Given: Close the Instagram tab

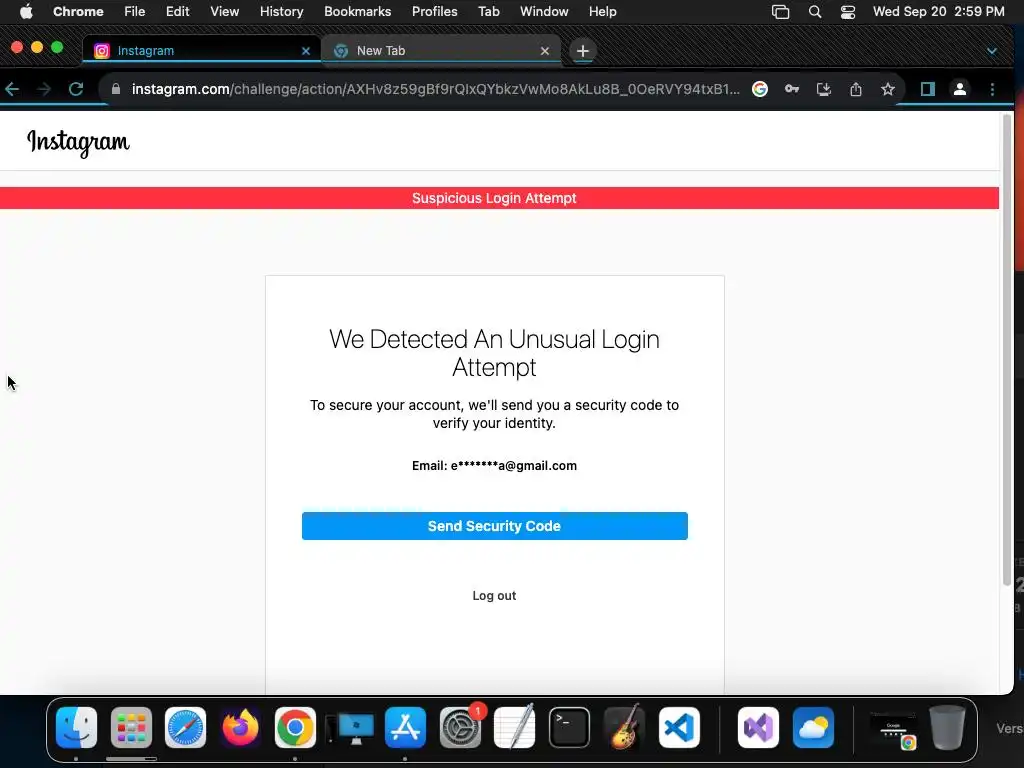Looking at the screenshot, I should click(x=305, y=51).
